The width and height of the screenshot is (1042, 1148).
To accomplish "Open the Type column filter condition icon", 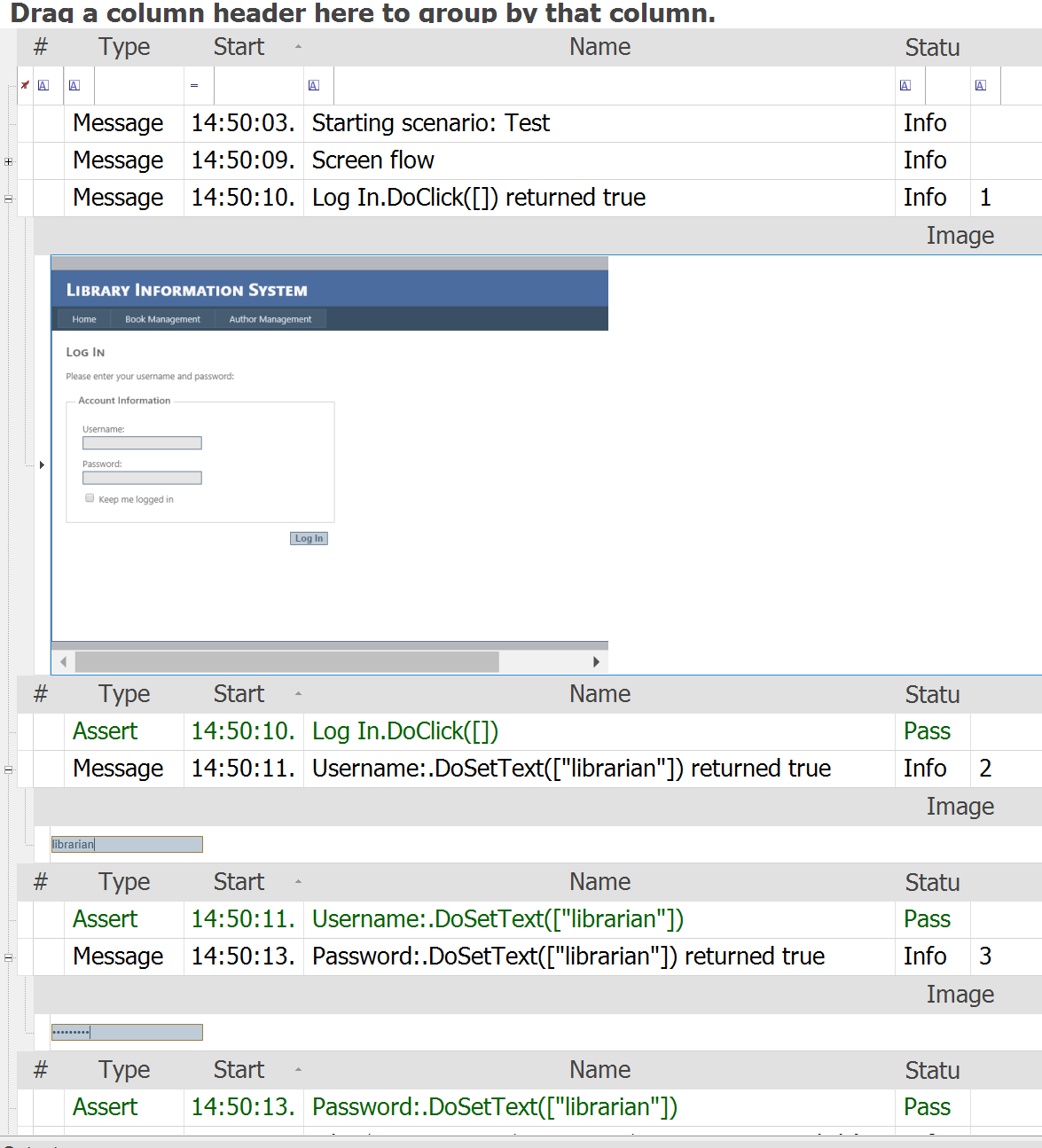I will [74, 86].
